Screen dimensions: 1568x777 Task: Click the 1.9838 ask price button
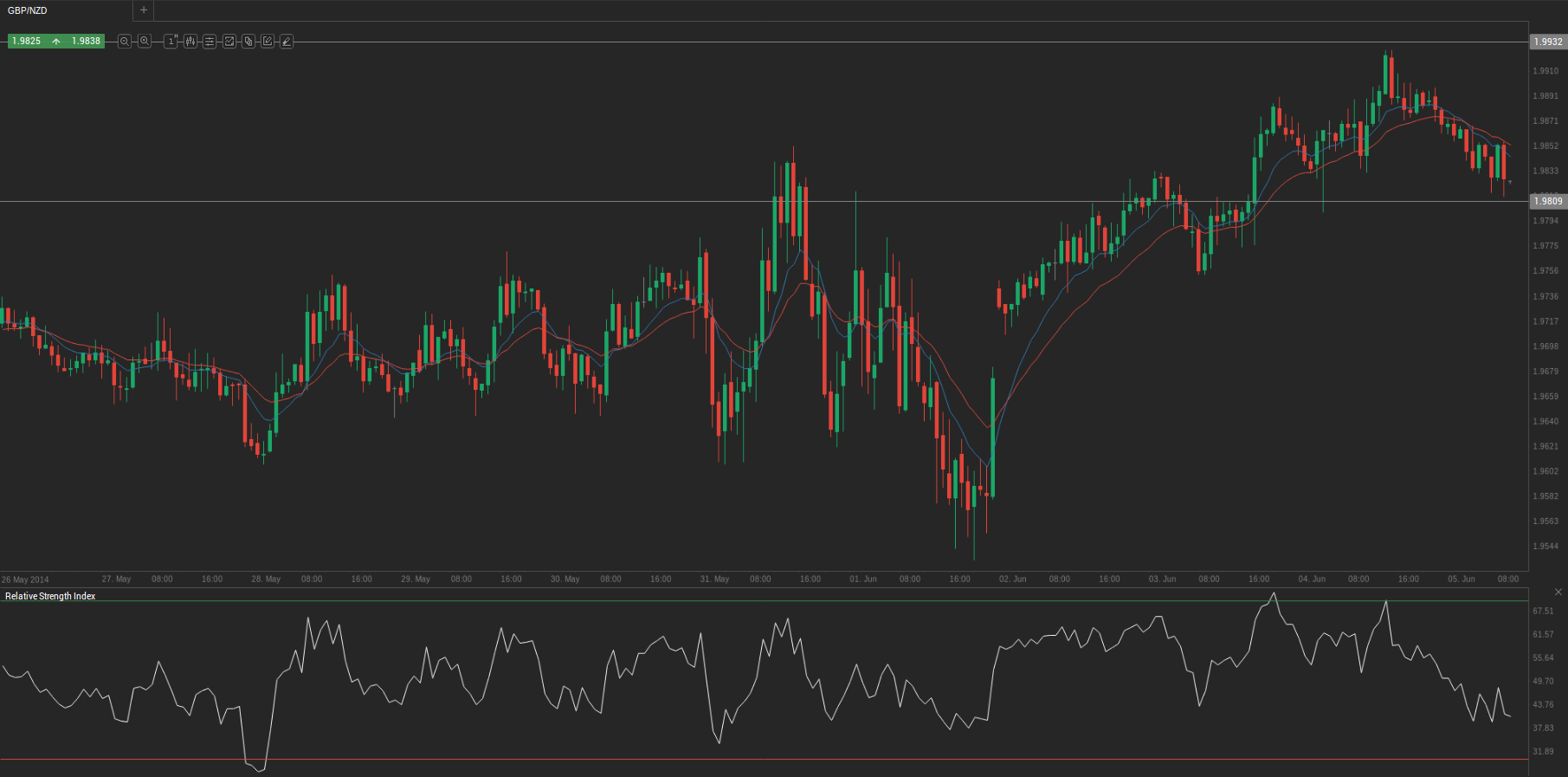[x=86, y=42]
